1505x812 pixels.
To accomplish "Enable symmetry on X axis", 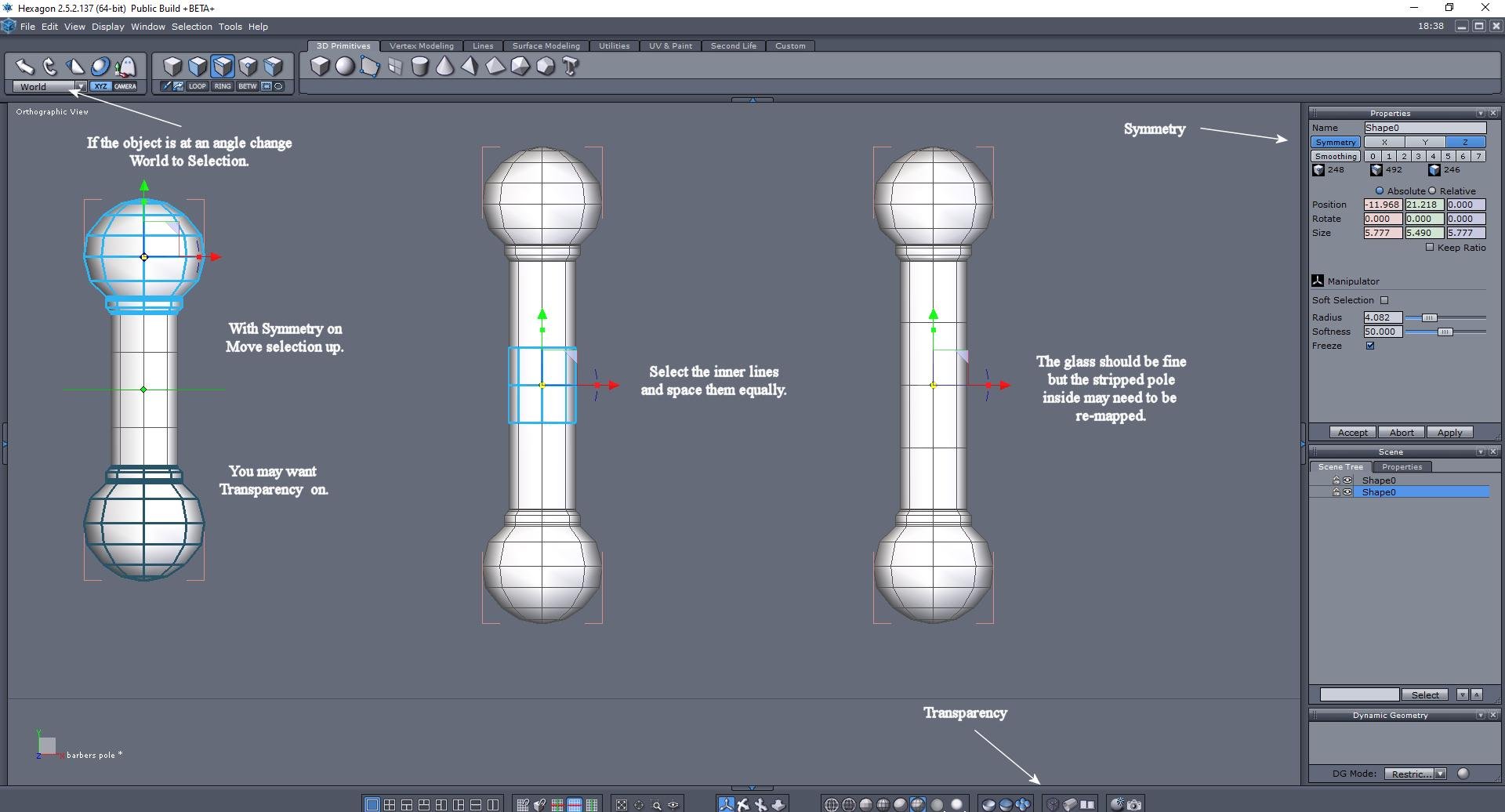I will click(1384, 142).
